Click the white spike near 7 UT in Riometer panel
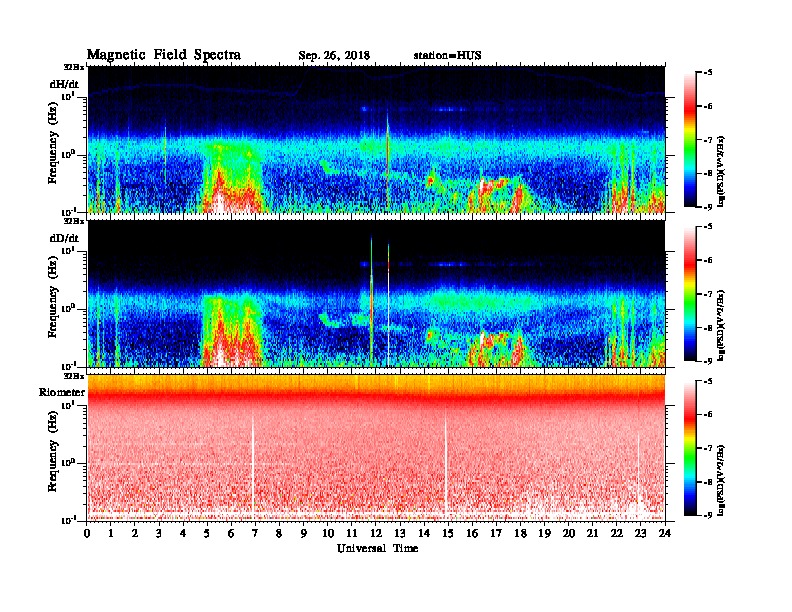 253,465
